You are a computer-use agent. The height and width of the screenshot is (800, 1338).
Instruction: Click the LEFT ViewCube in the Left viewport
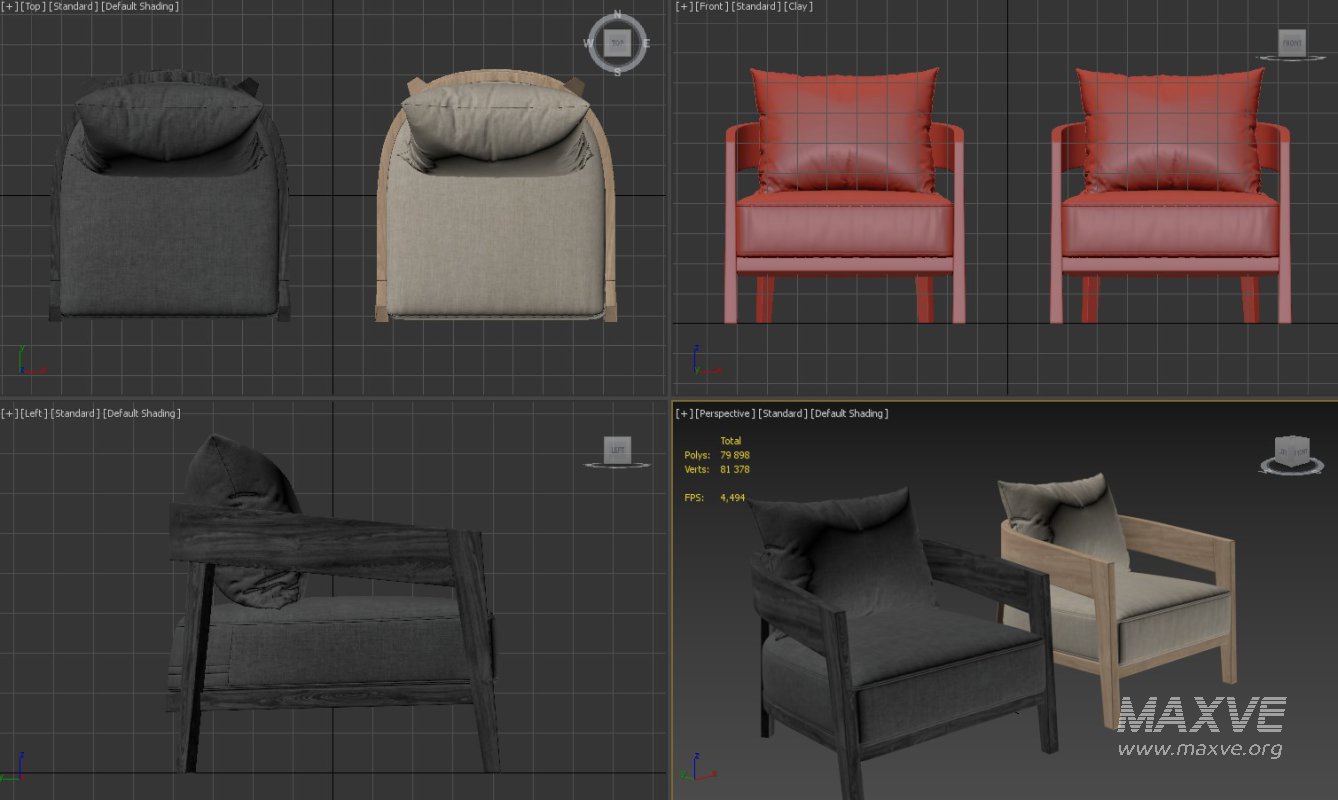tap(617, 451)
